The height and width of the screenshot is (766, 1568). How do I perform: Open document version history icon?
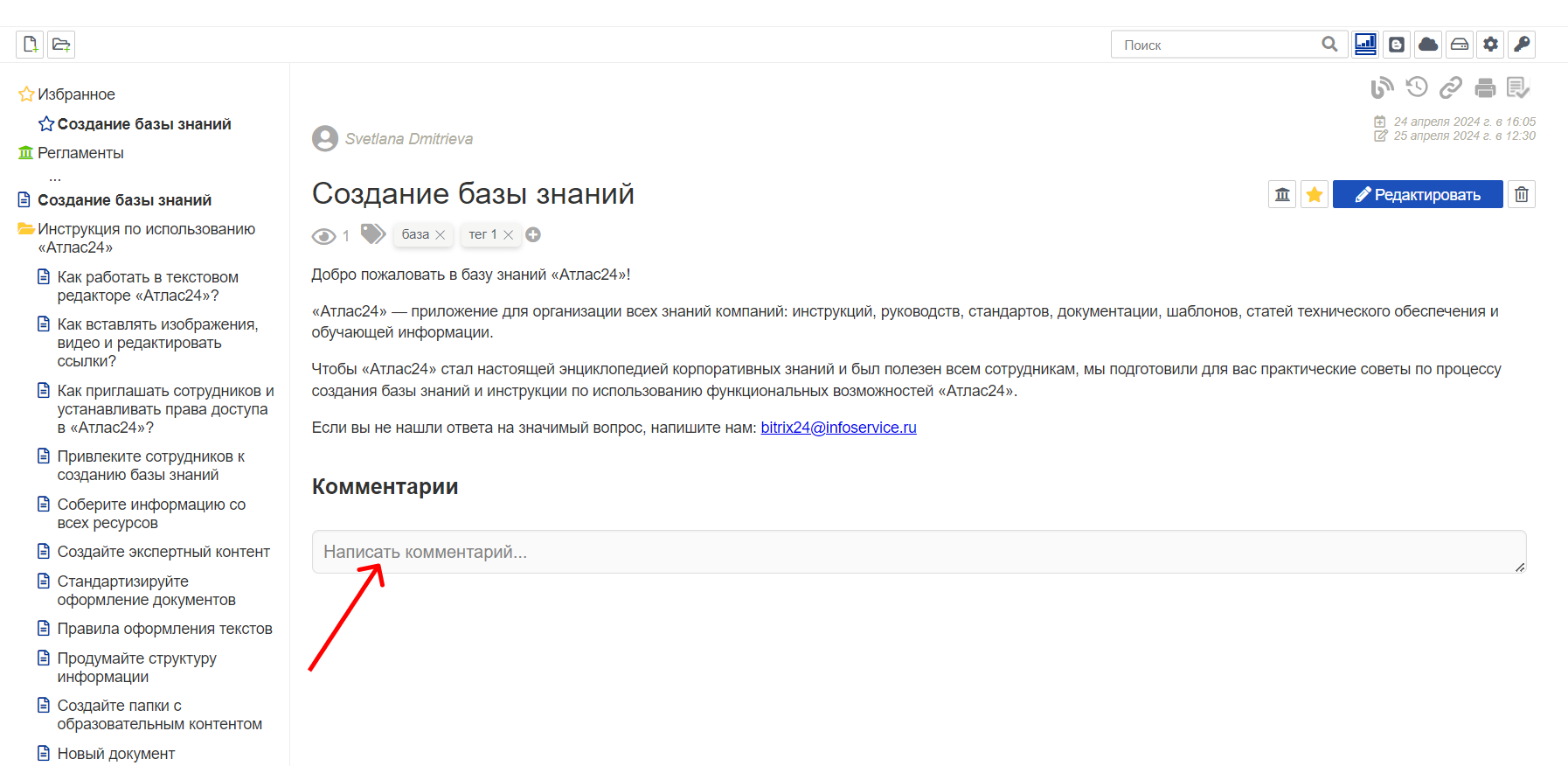pos(1417,87)
